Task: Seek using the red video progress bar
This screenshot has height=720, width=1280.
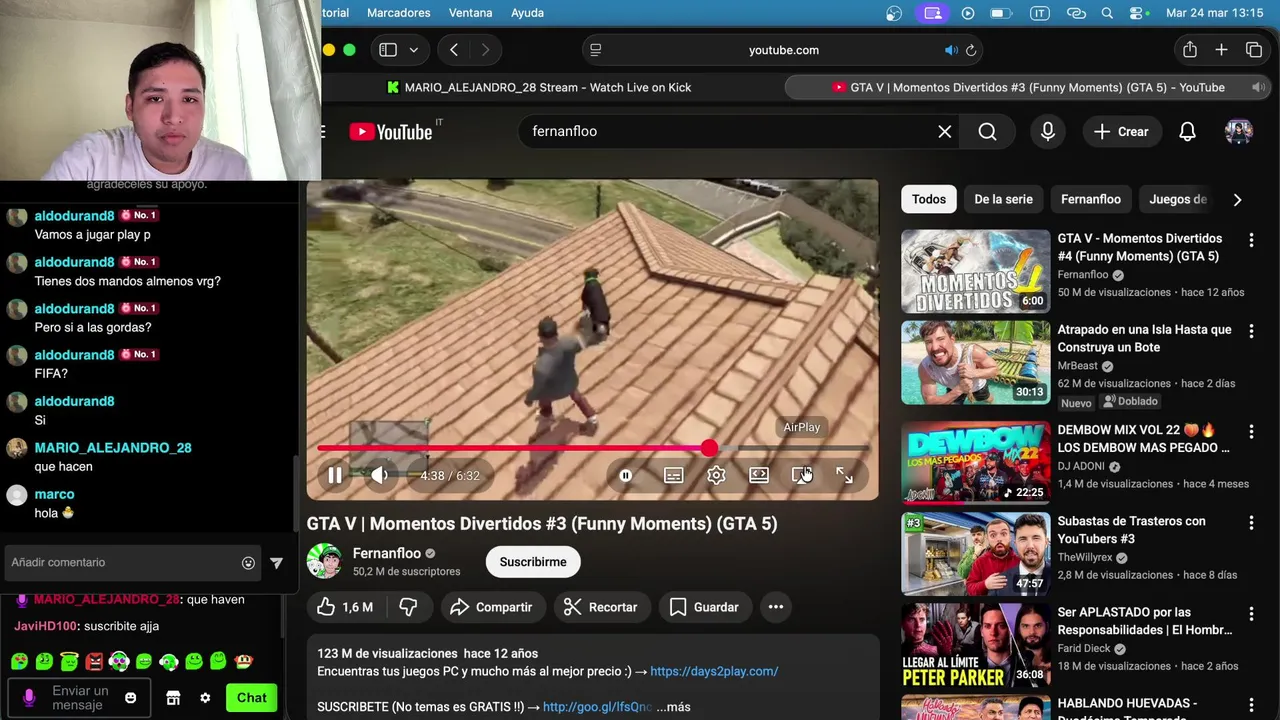Action: (x=592, y=448)
